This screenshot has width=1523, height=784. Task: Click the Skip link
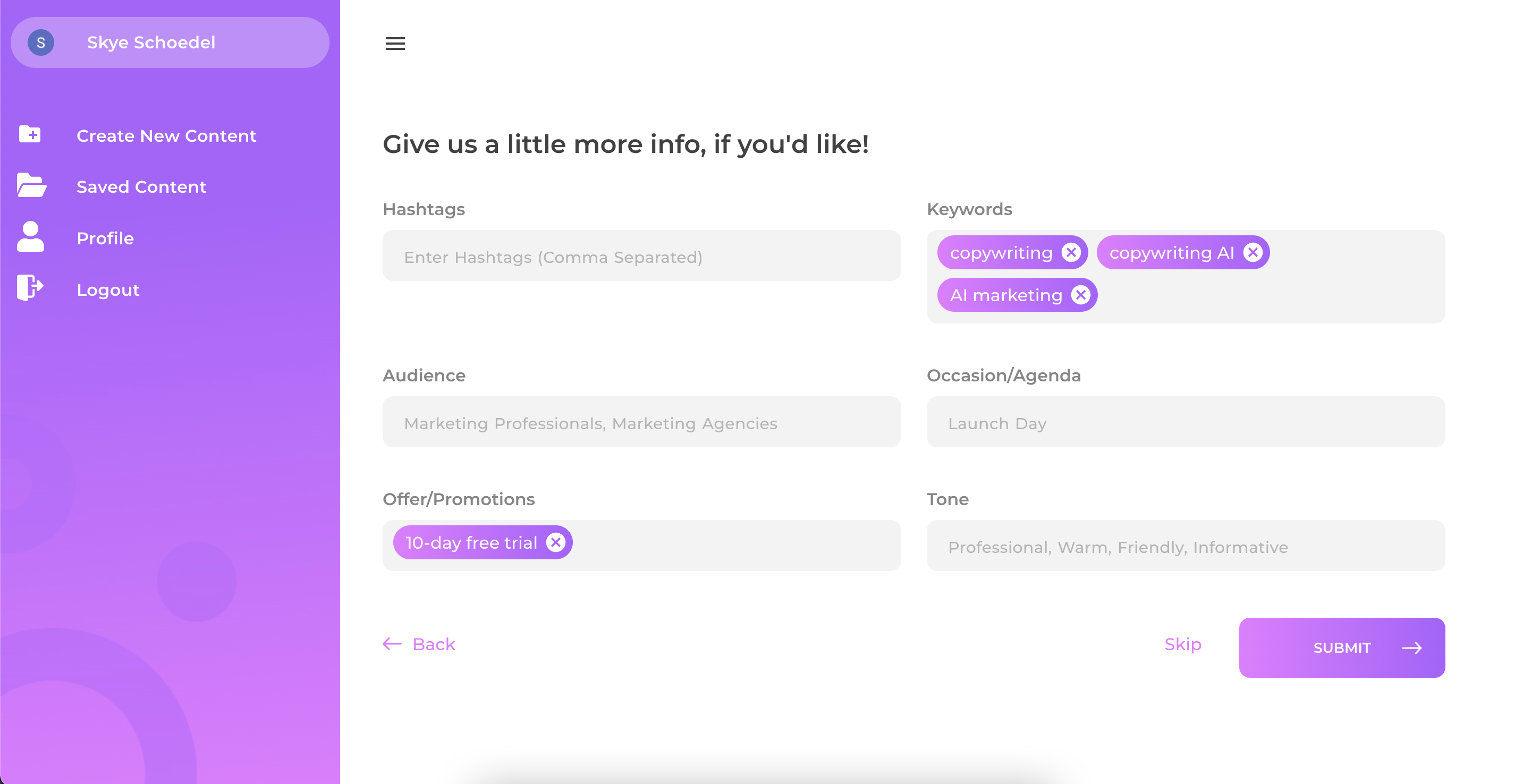pos(1182,644)
